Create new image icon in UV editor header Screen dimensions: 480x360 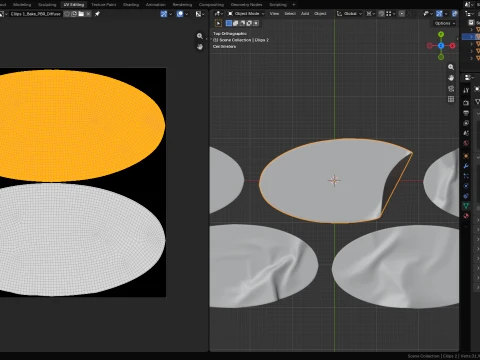[x=74, y=14]
